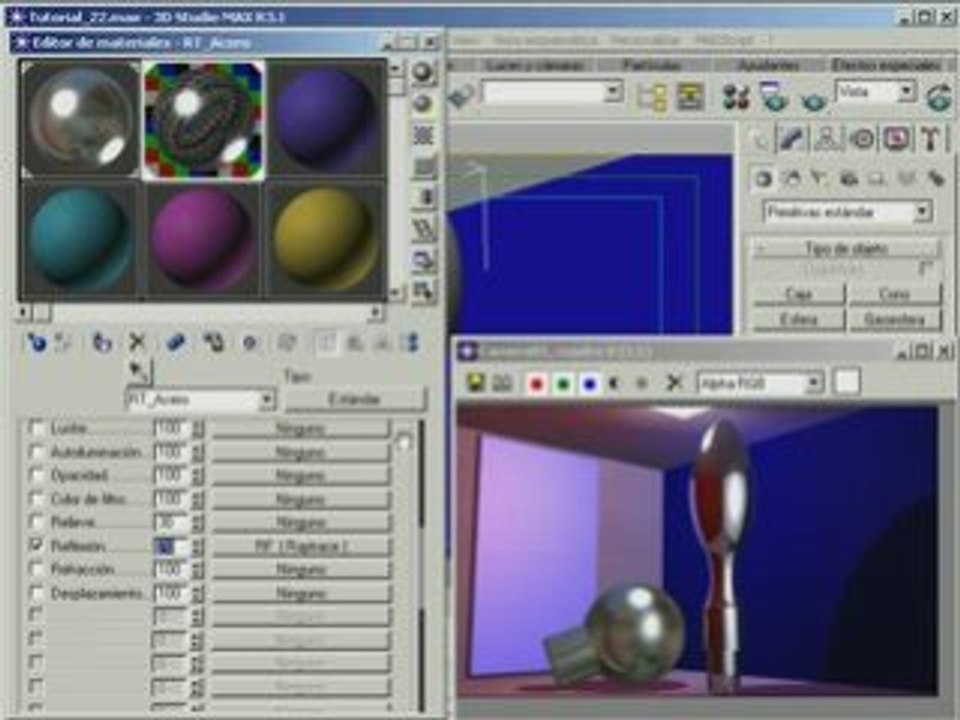Open the Alpha RGB channel dropdown

(x=813, y=383)
